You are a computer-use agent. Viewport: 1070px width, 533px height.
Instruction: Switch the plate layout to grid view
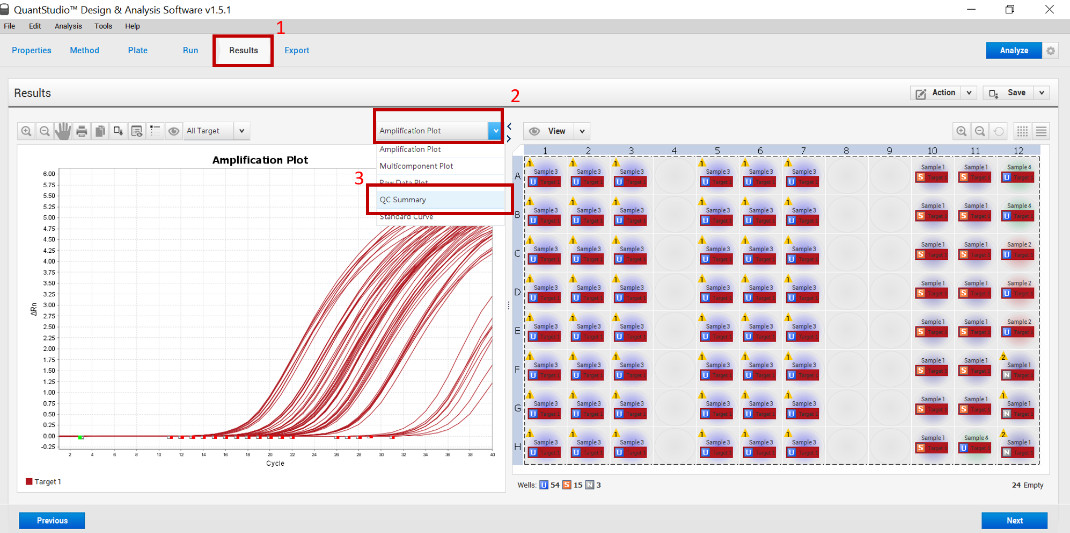click(1023, 131)
